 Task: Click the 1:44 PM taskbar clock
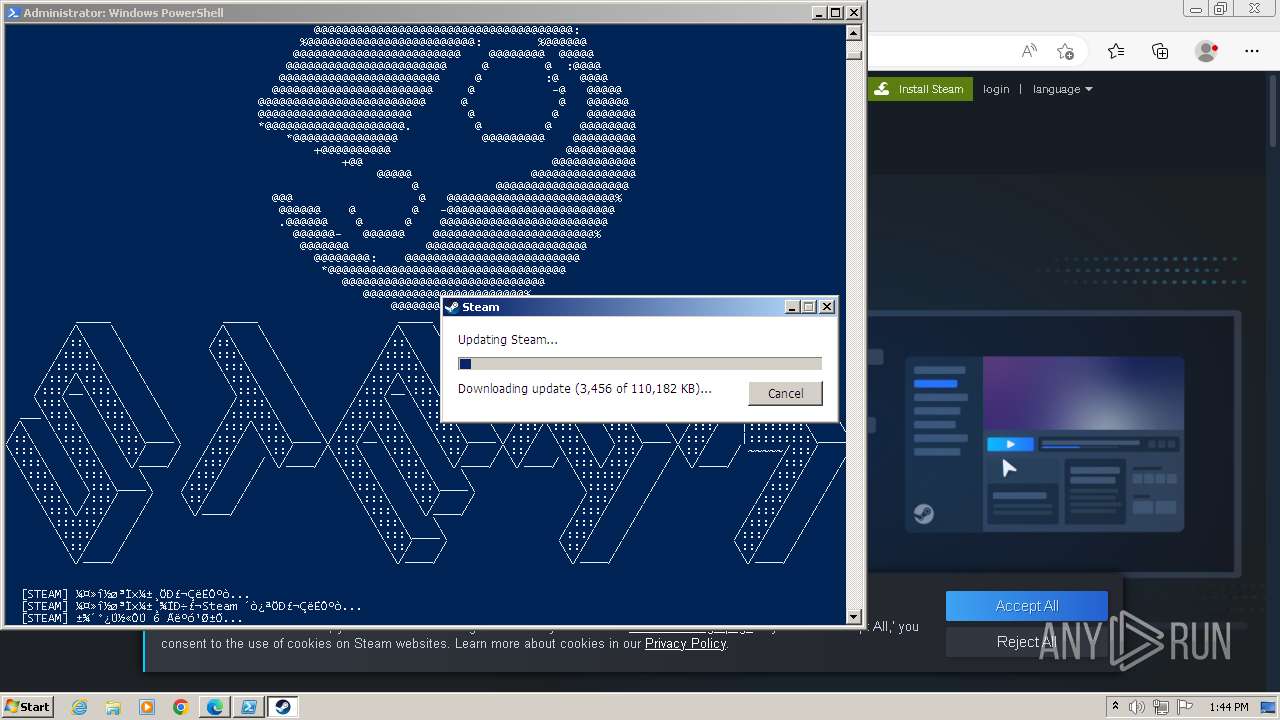(1229, 707)
